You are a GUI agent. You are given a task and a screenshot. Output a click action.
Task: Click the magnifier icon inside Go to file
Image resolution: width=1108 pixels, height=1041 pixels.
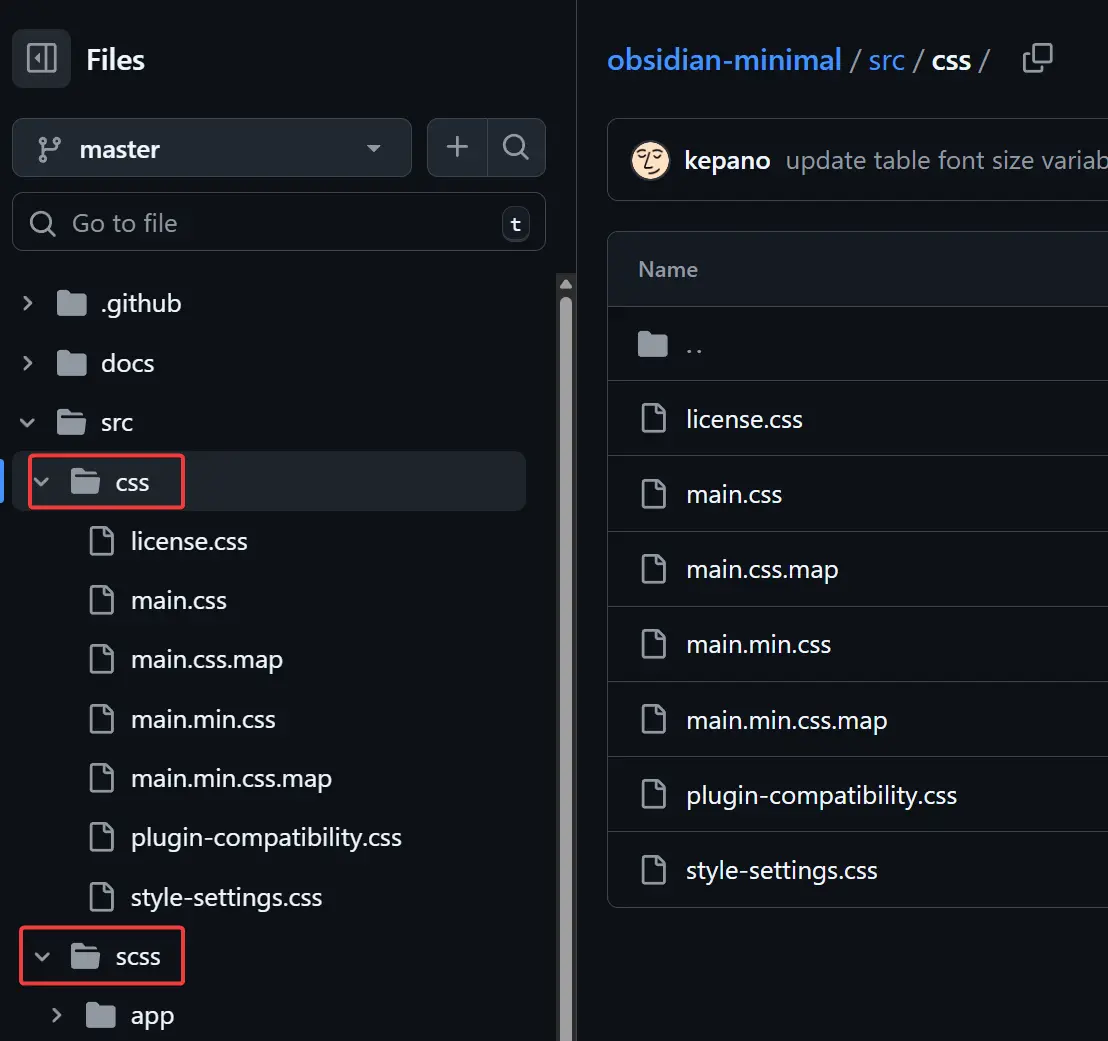(42, 223)
